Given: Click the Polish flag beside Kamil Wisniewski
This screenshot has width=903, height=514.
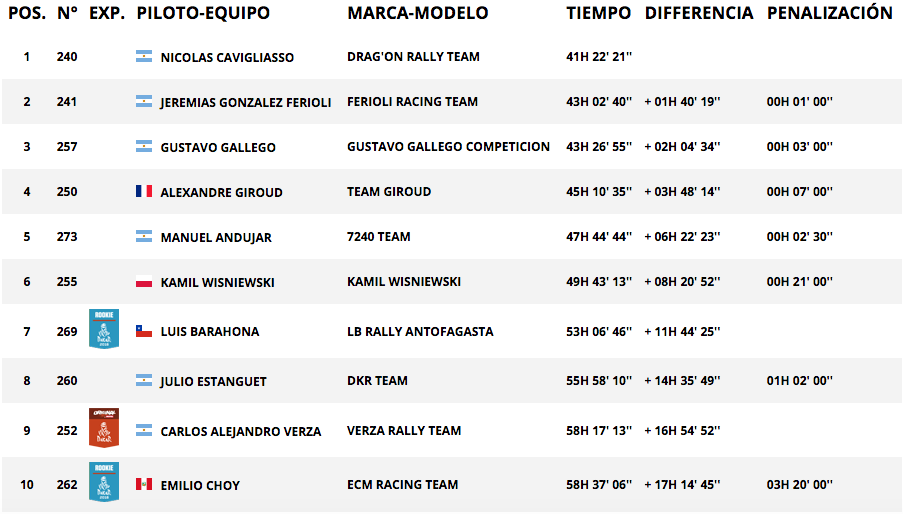Looking at the screenshot, I should pyautogui.click(x=144, y=281).
